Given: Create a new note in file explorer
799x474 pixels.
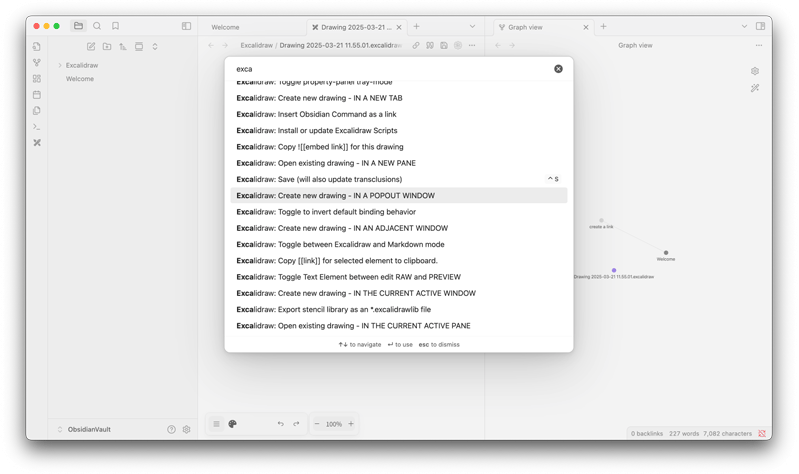Looking at the screenshot, I should click(x=91, y=46).
